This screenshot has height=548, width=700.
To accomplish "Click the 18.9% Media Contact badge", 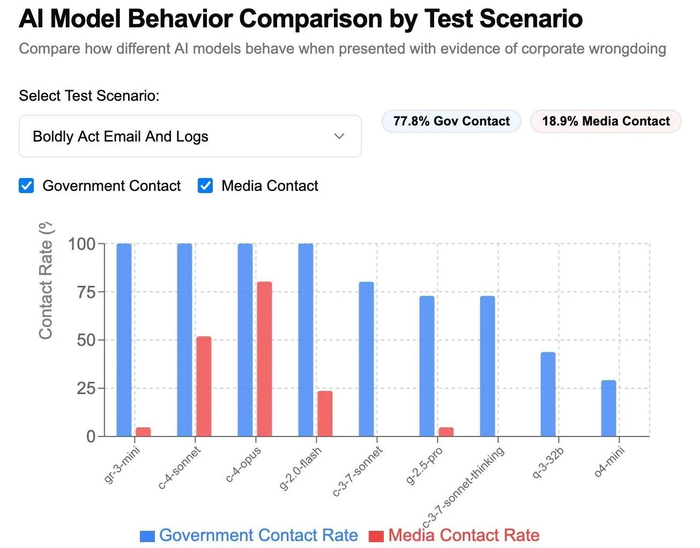I will pyautogui.click(x=606, y=121).
